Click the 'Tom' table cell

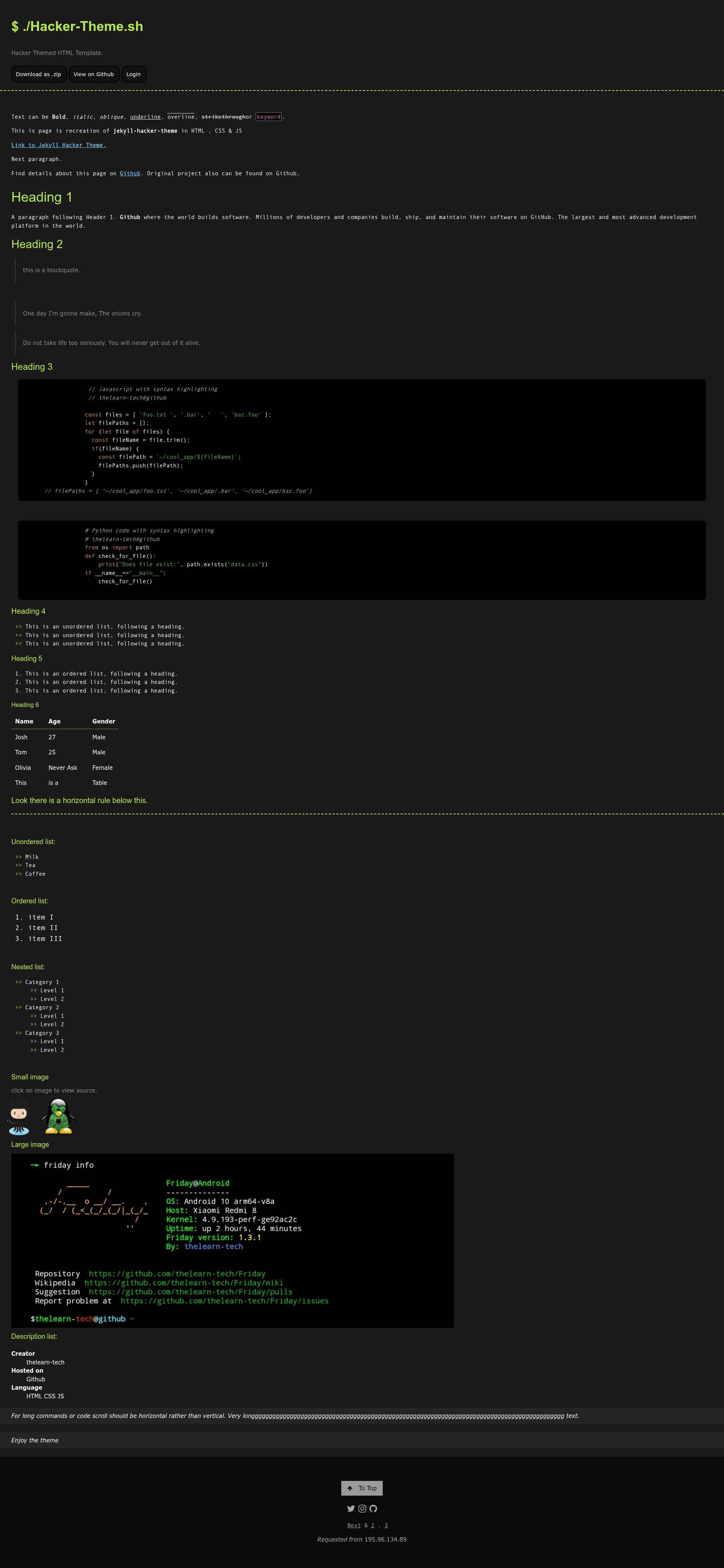coord(21,753)
